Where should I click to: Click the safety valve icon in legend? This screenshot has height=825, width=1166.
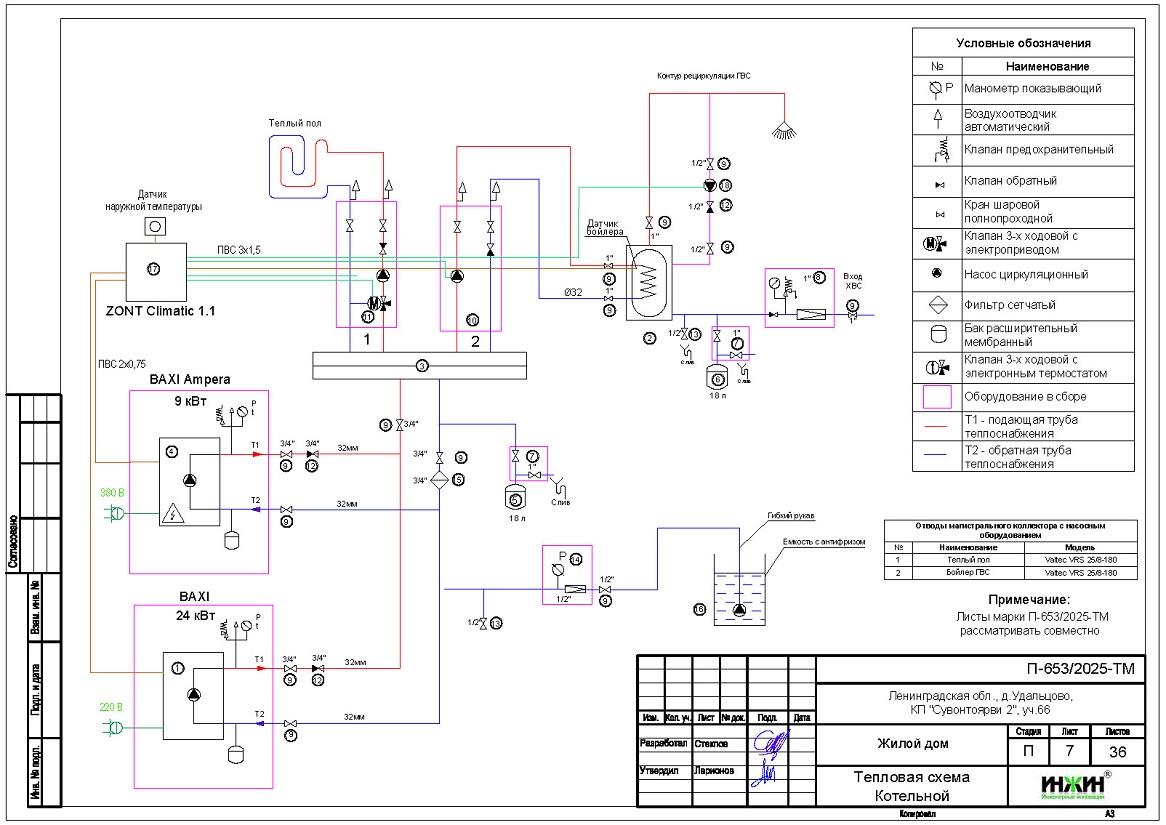936,150
